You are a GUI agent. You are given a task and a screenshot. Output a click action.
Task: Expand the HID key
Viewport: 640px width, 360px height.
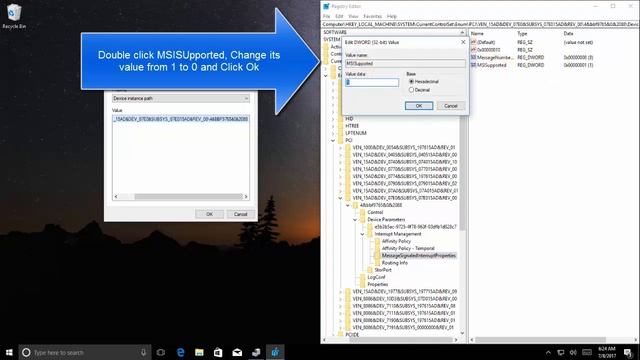click(333, 119)
